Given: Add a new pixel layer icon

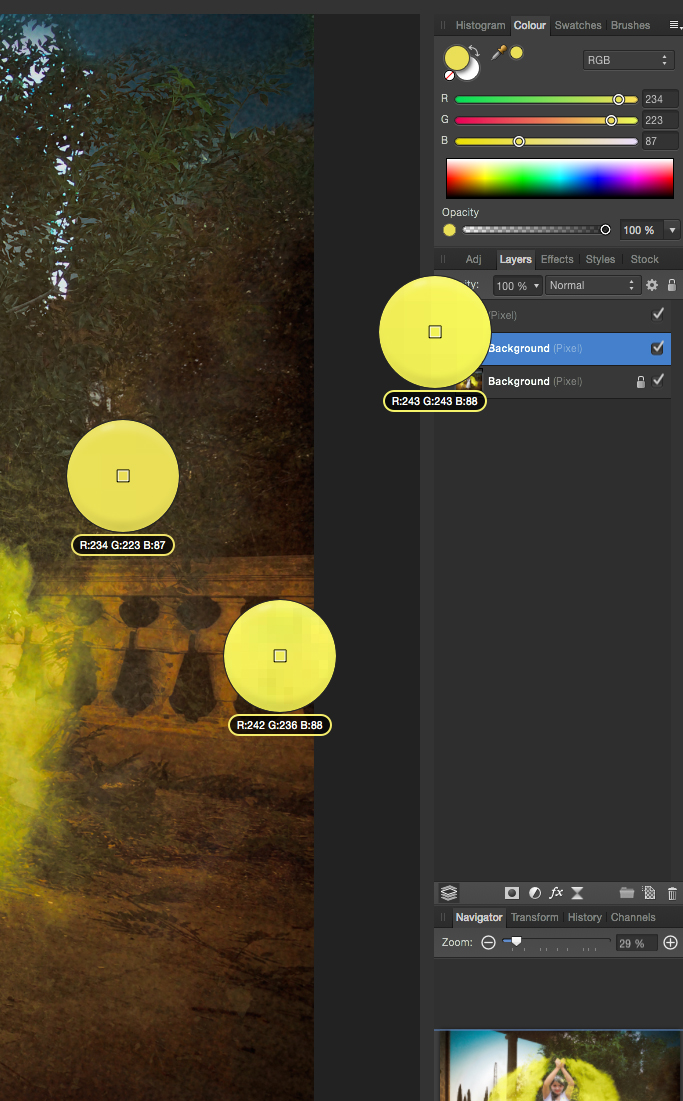Looking at the screenshot, I should (649, 892).
